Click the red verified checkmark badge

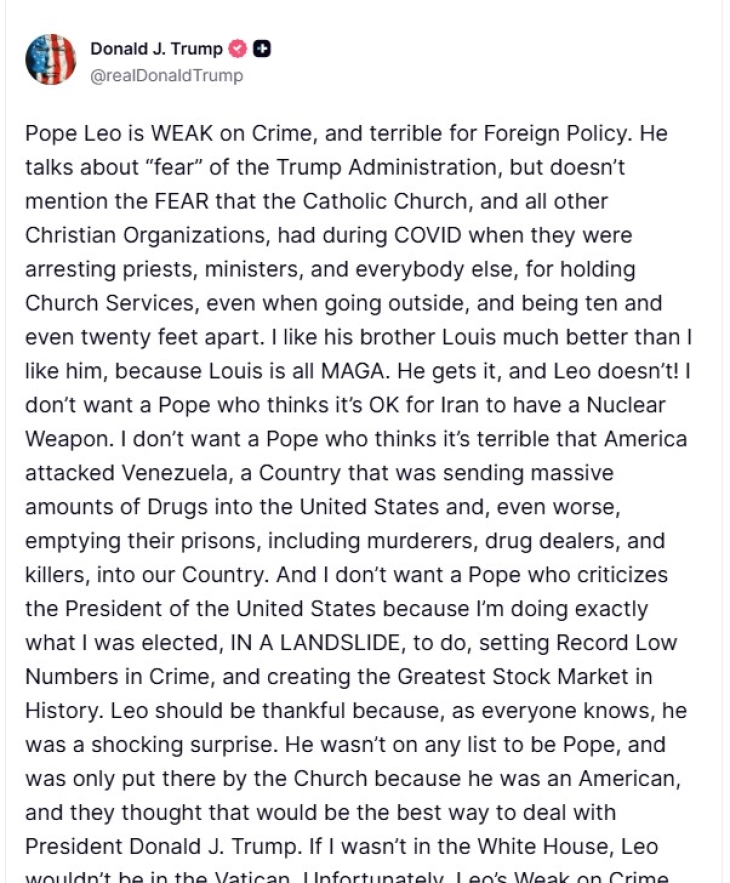238,49
